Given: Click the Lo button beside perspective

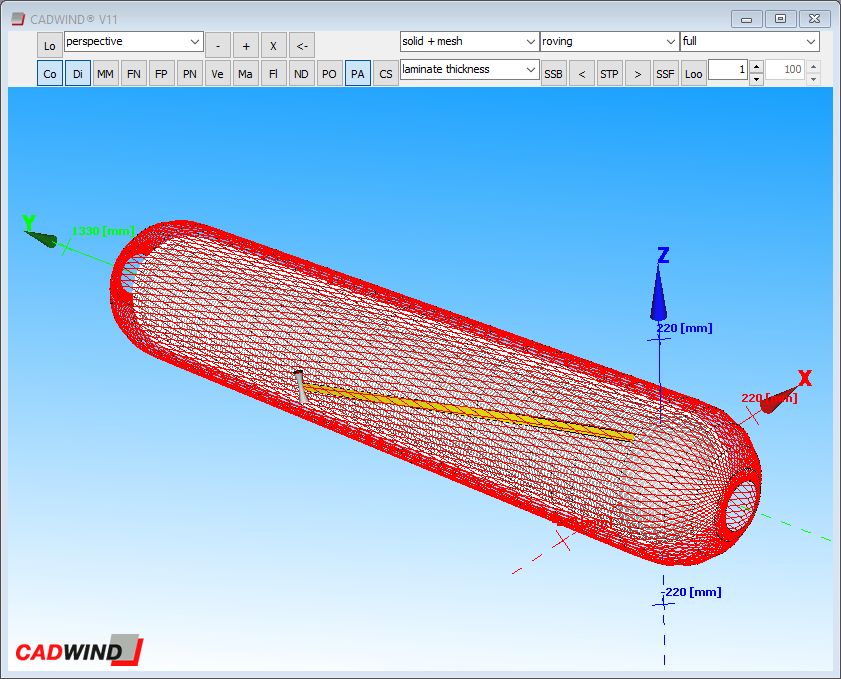Looking at the screenshot, I should [x=50, y=46].
